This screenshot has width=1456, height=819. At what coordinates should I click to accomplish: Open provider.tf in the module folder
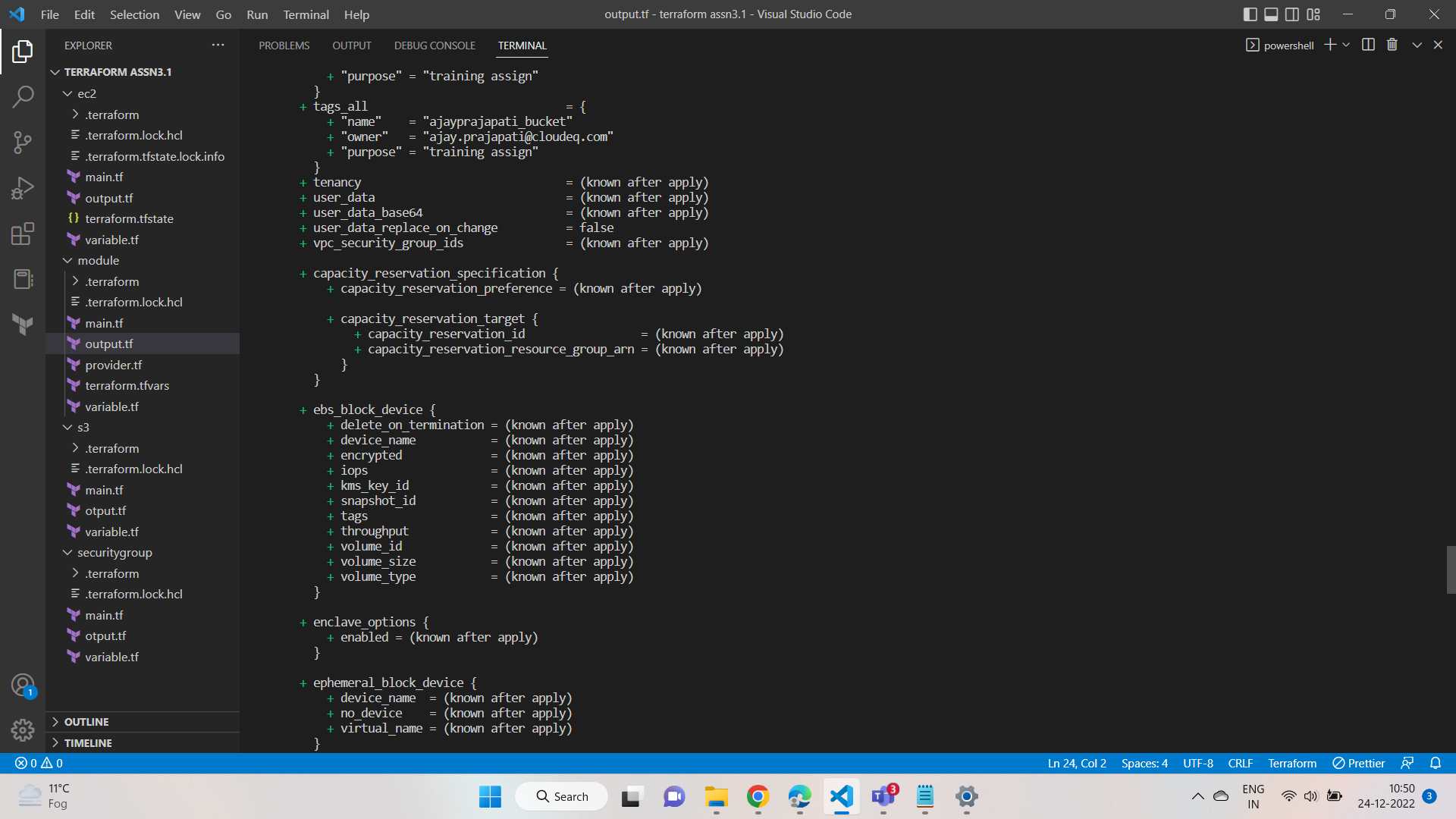143,365
